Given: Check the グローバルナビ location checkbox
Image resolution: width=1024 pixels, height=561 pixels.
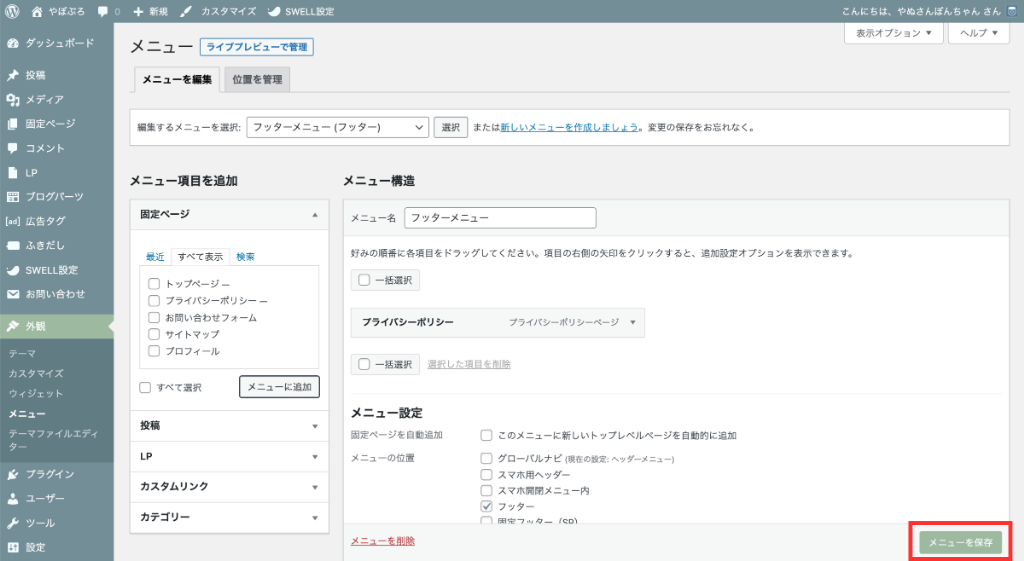Looking at the screenshot, I should pyautogui.click(x=487, y=458).
